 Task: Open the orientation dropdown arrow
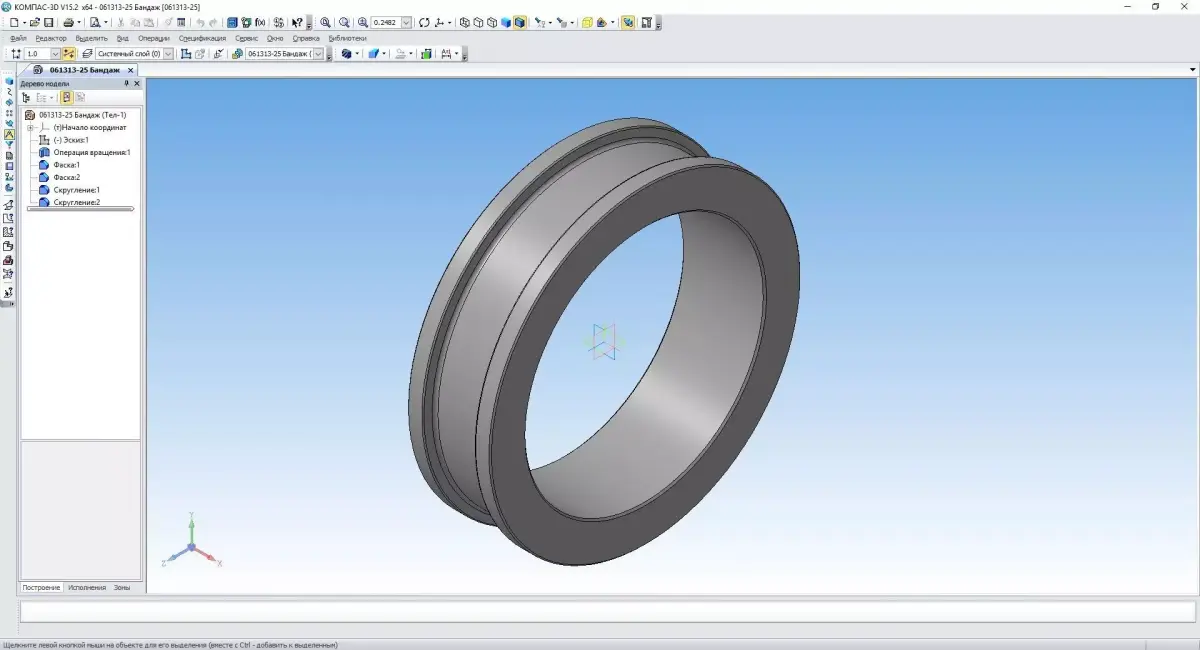click(449, 22)
